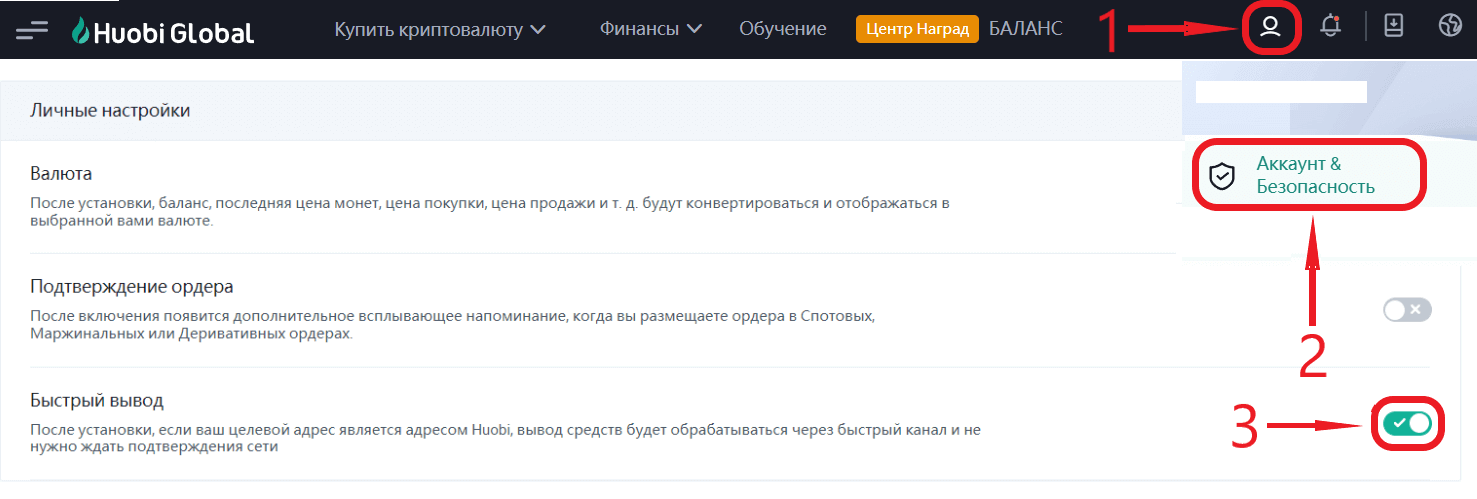Open the user profile icon
Viewport: 1477px width, 499px height.
coord(1270,28)
